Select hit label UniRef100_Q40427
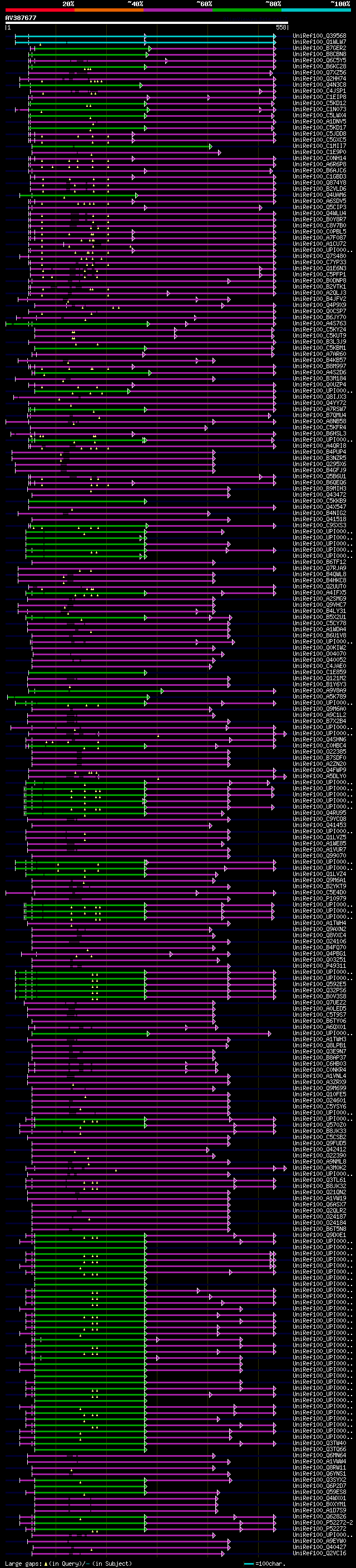 [319, 1547]
